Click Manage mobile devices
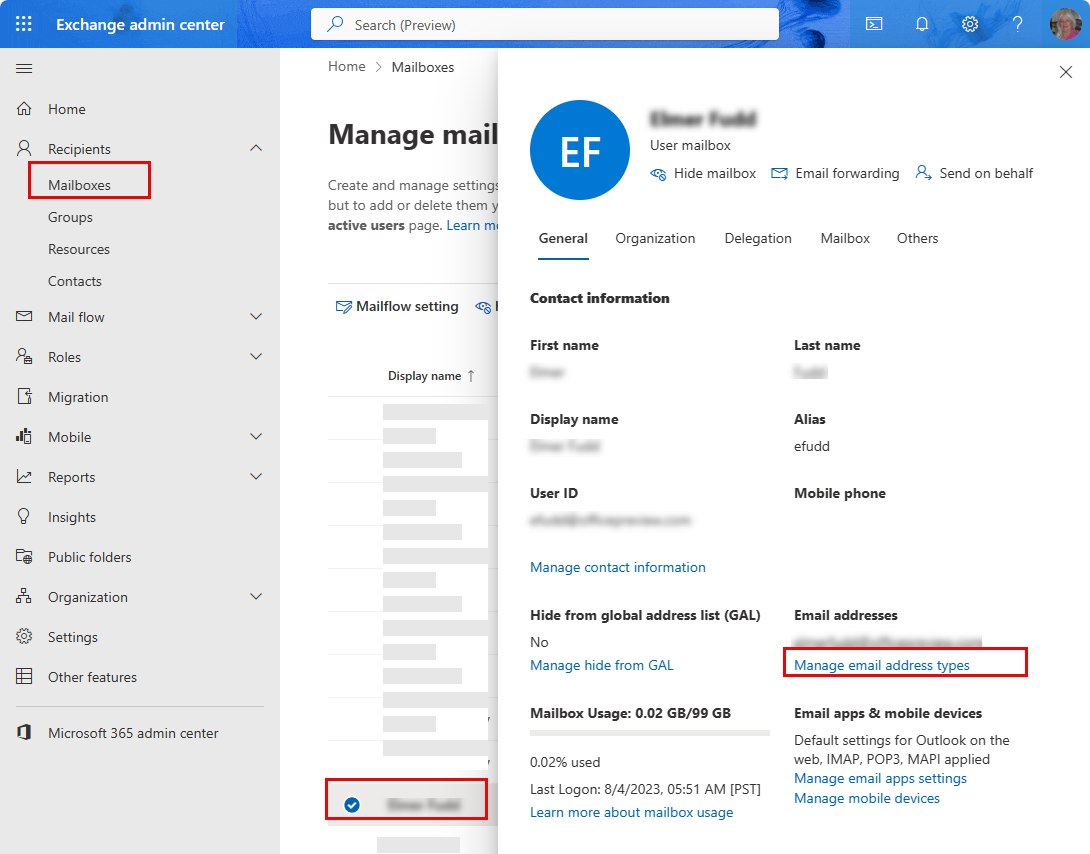The width and height of the screenshot is (1090, 854). 866,798
